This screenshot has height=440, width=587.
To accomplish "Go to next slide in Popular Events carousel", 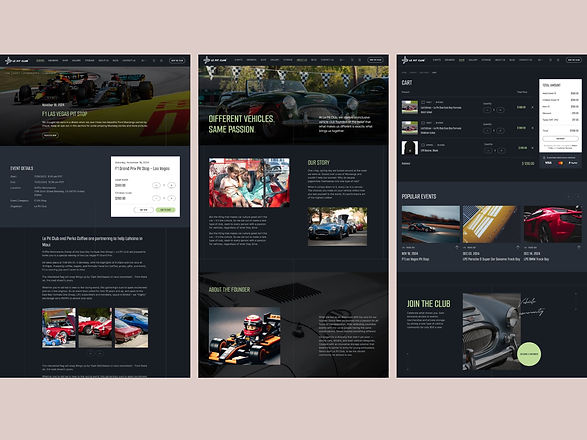I will pyautogui.click(x=578, y=197).
